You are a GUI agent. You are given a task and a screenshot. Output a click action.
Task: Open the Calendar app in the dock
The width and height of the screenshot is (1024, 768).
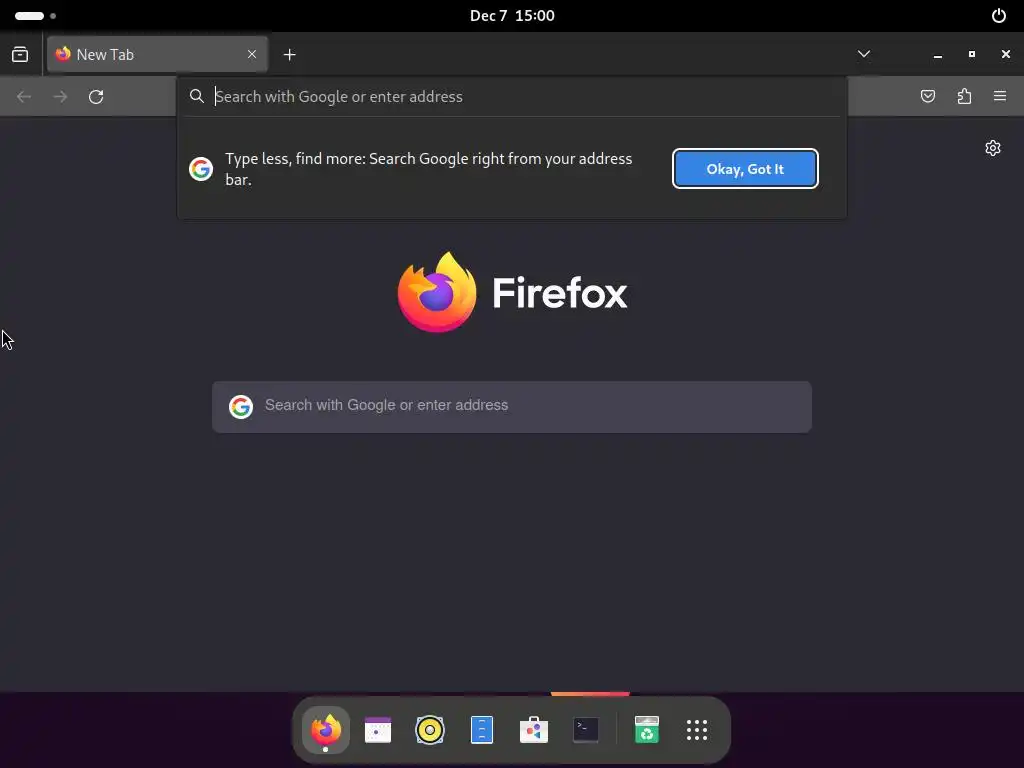point(377,729)
